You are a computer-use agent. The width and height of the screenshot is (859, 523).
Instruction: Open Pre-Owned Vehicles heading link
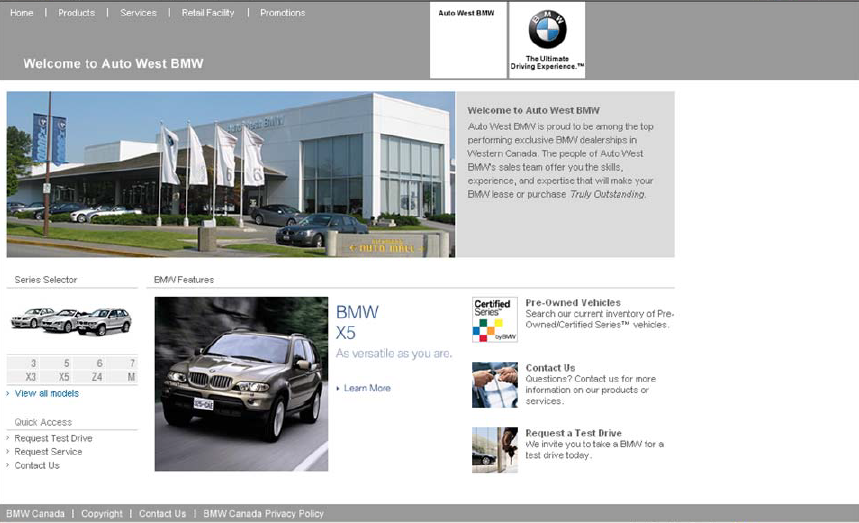click(573, 302)
